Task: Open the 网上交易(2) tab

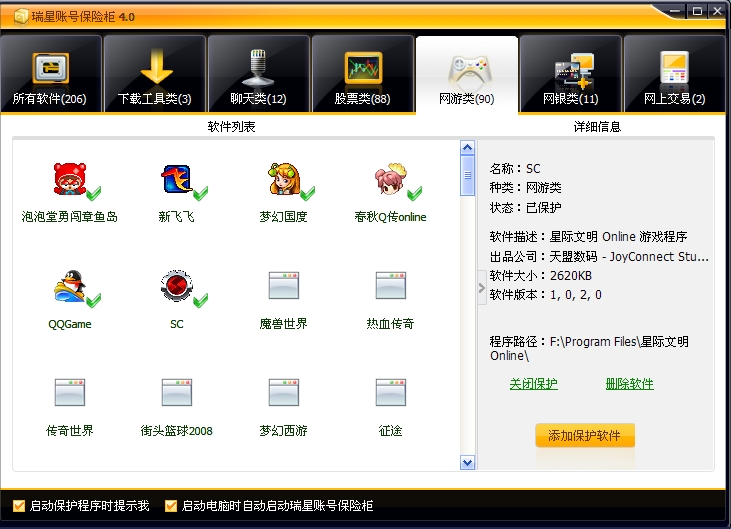Action: coord(675,75)
